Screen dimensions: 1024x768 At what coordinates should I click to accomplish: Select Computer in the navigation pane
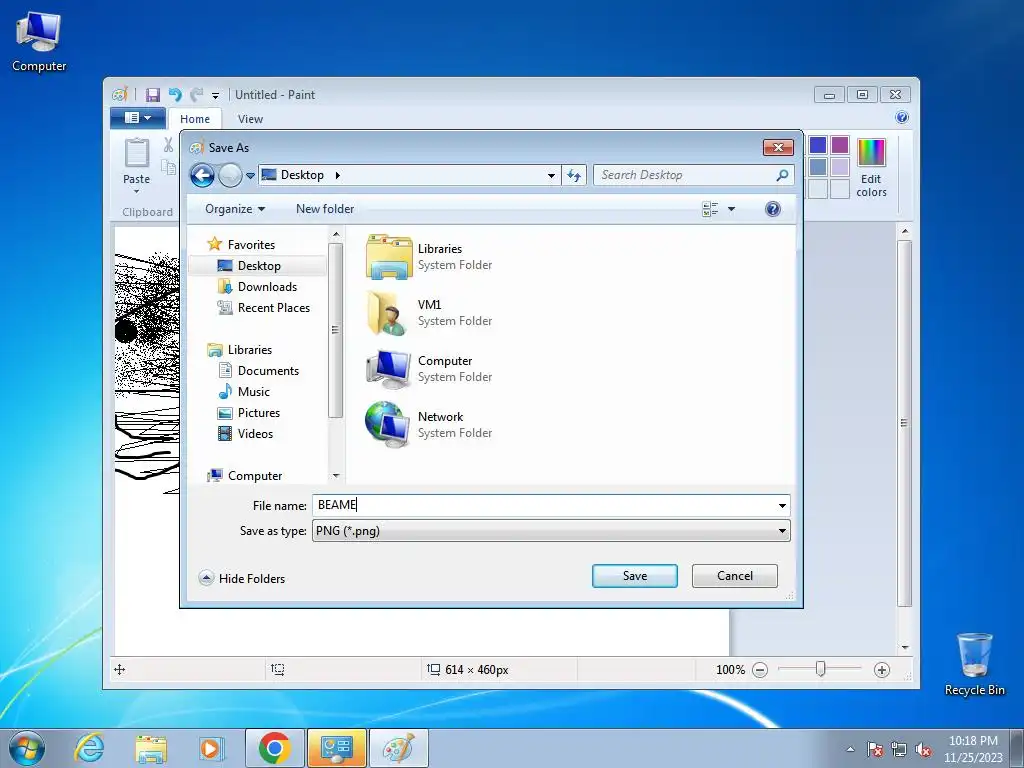255,476
